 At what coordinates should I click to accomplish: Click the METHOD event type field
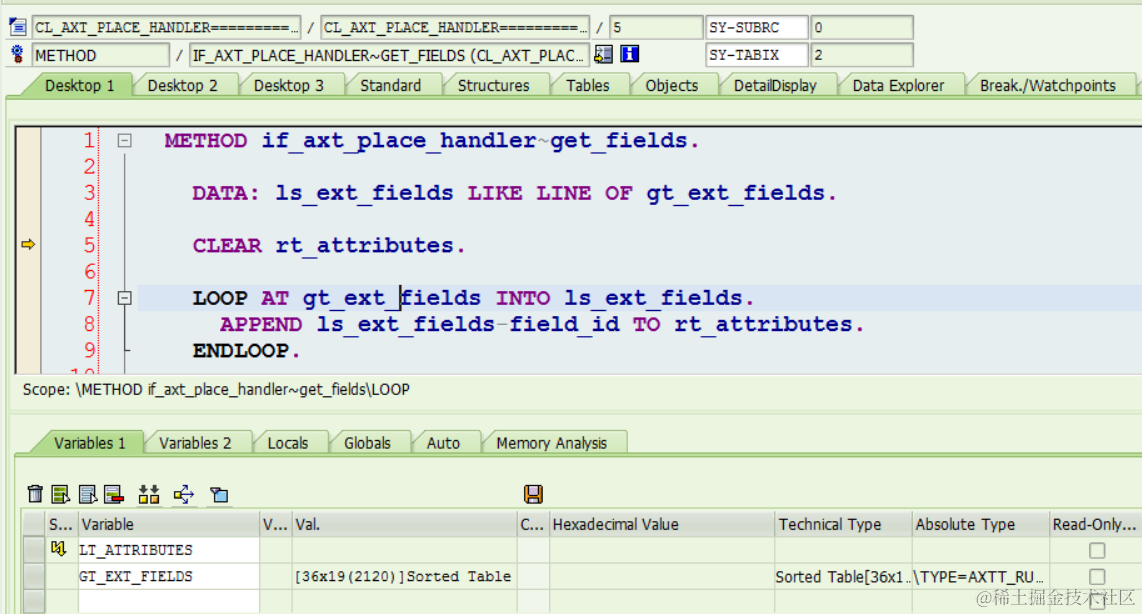[101, 55]
